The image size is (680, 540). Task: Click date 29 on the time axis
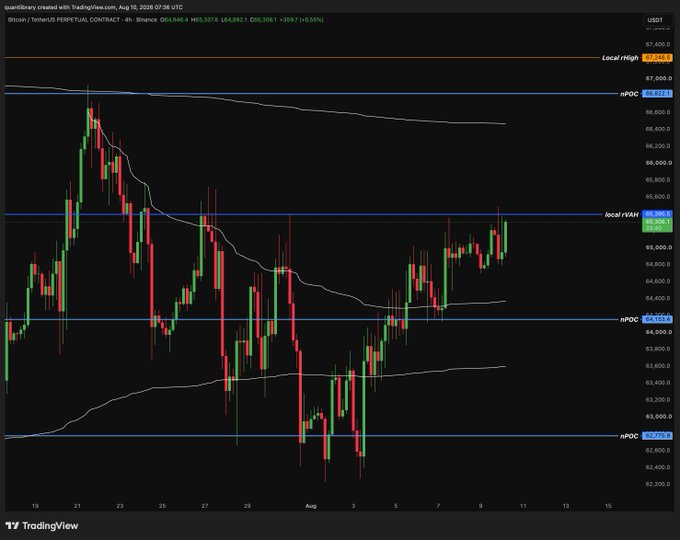click(247, 506)
